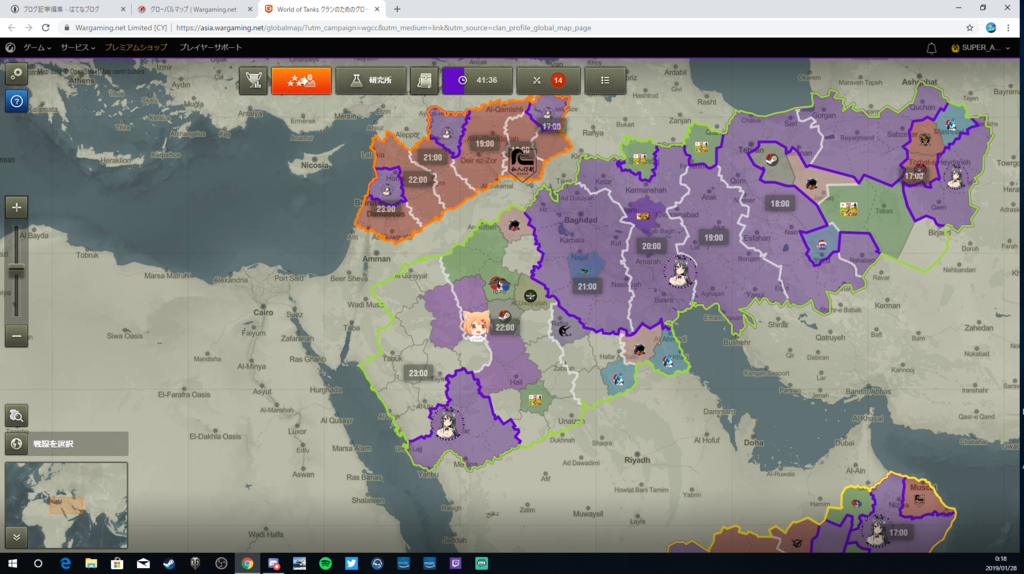1024x574 pixels.
Task: Adjust the map zoom slider handle
Action: click(16, 270)
